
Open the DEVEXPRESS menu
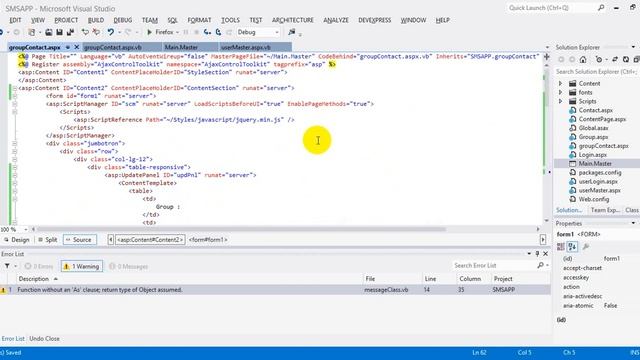click(x=375, y=20)
